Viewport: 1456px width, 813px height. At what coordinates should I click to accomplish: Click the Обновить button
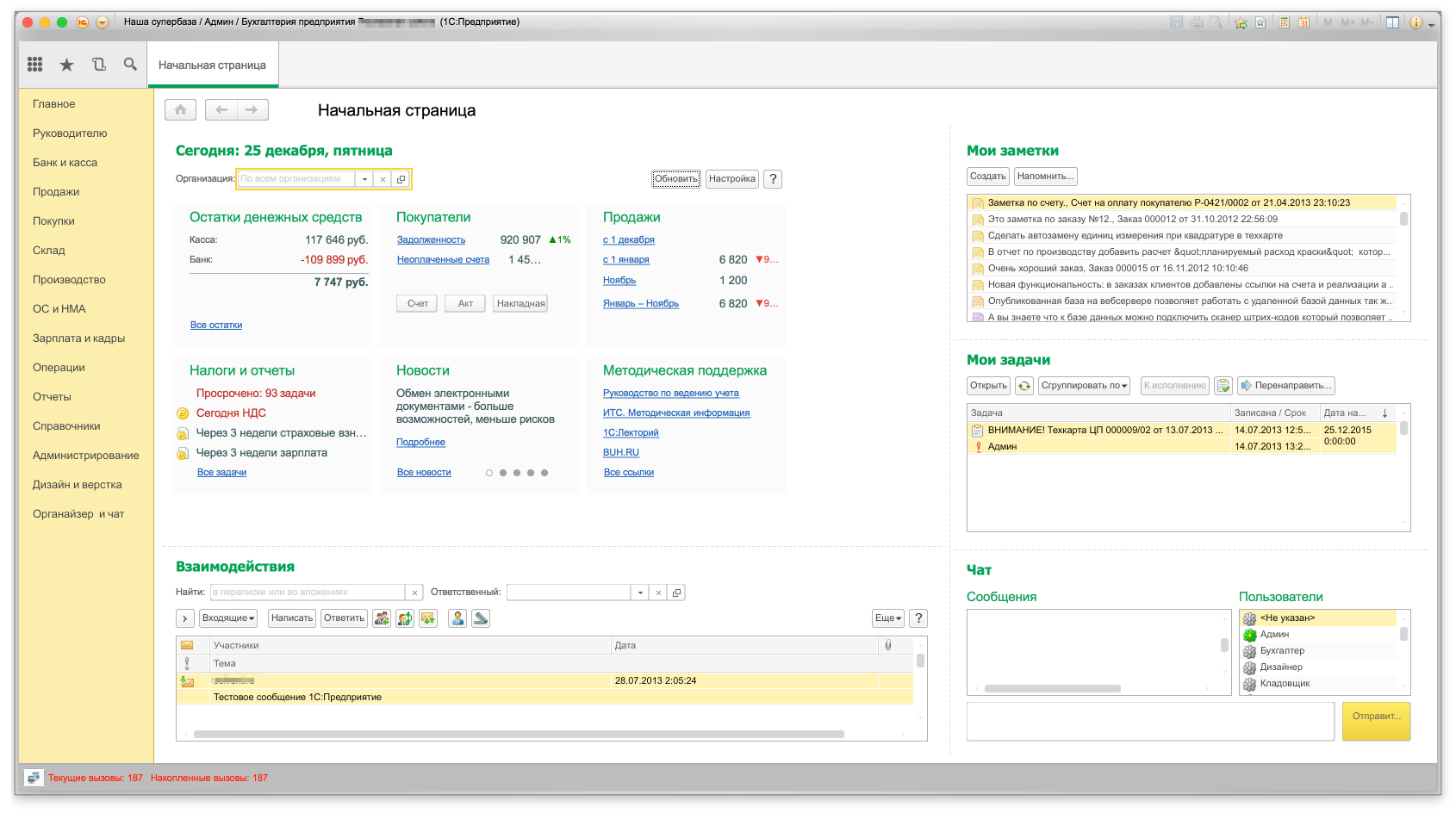[x=675, y=179]
